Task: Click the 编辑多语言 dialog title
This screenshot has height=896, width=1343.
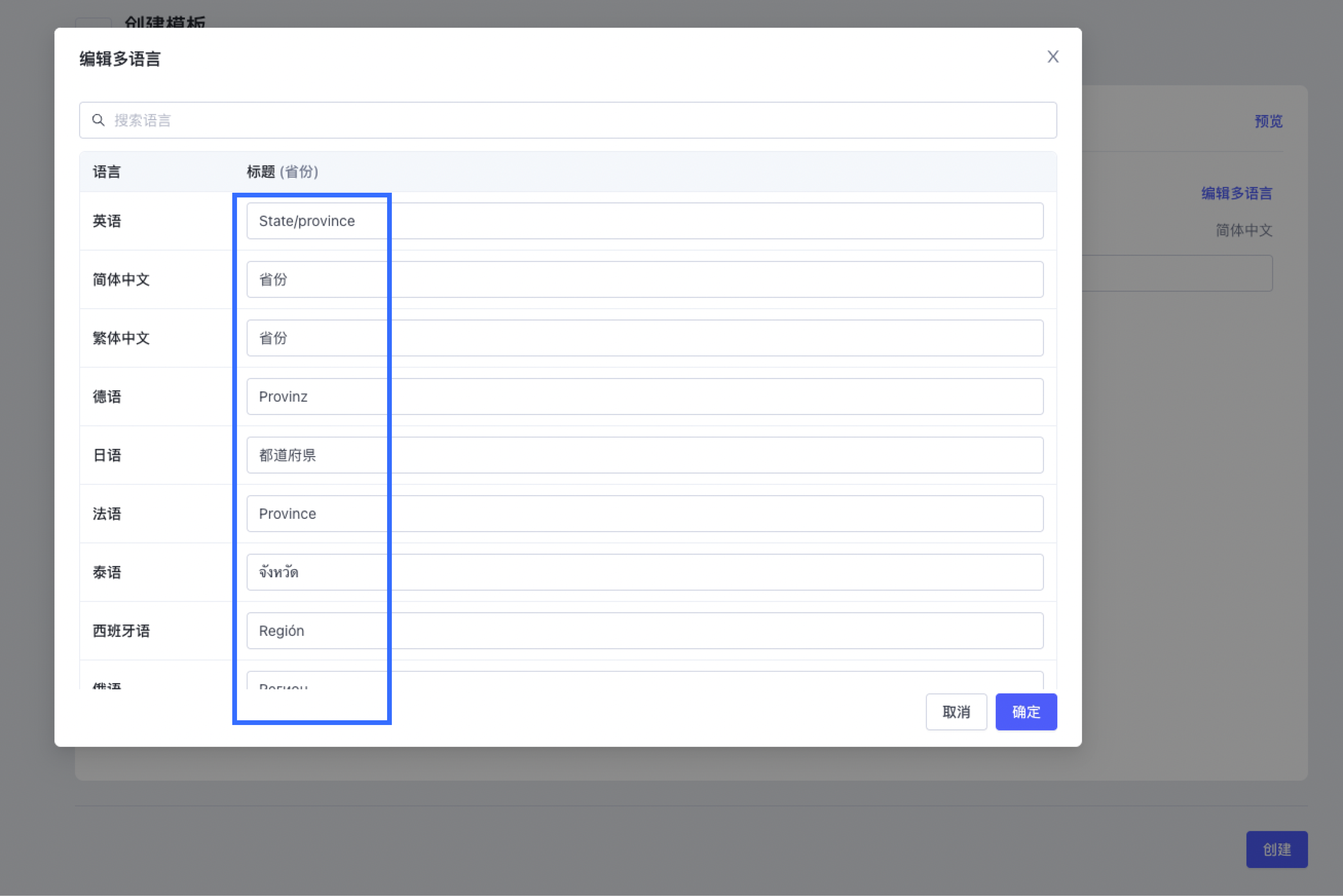Action: (120, 59)
